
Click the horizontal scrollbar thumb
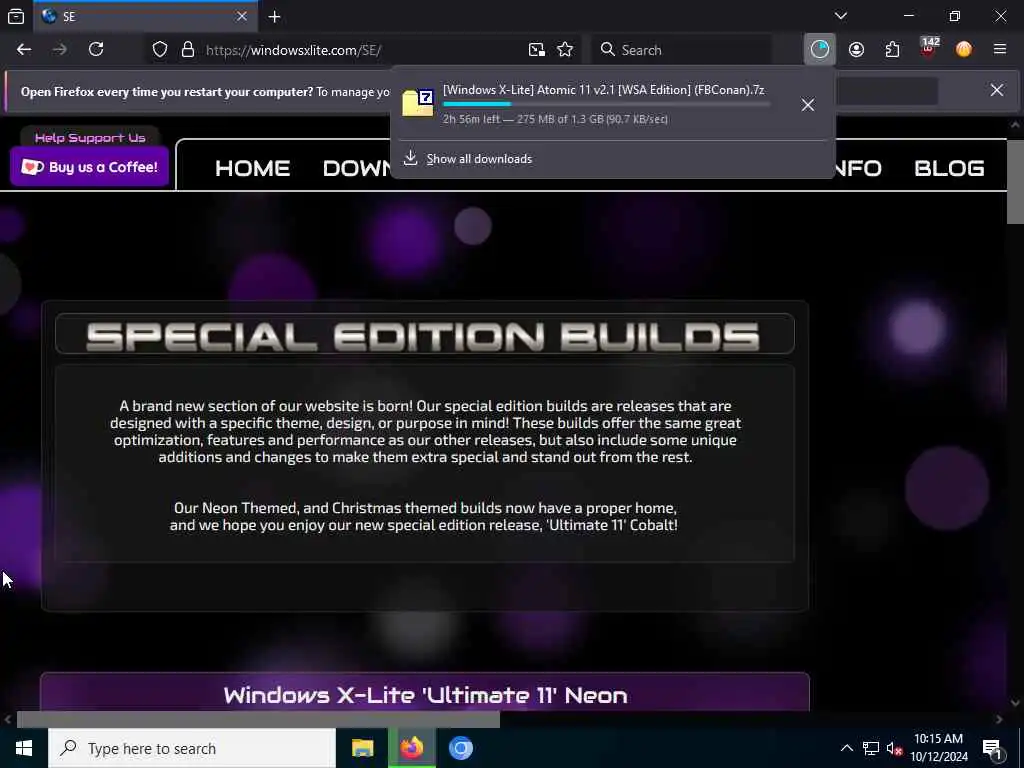point(258,720)
